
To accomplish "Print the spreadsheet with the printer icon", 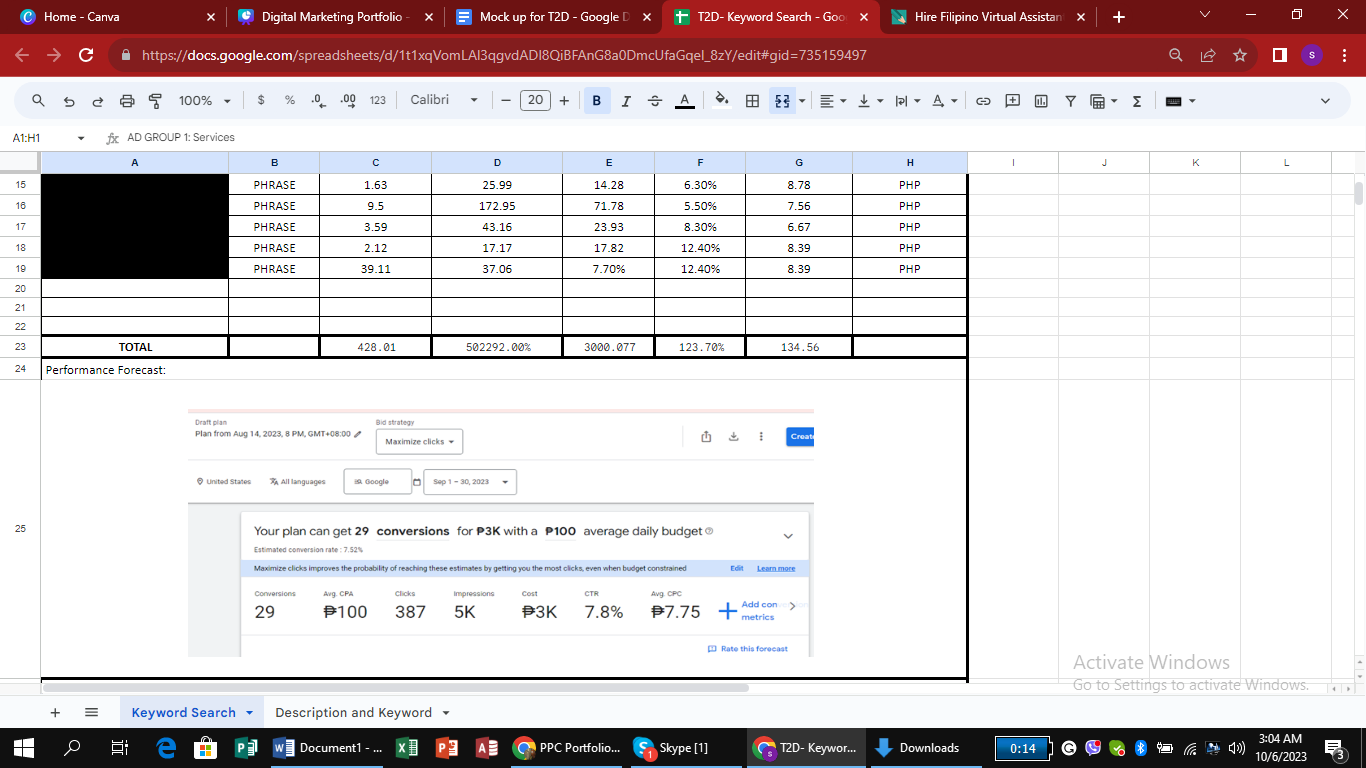I will pos(127,101).
